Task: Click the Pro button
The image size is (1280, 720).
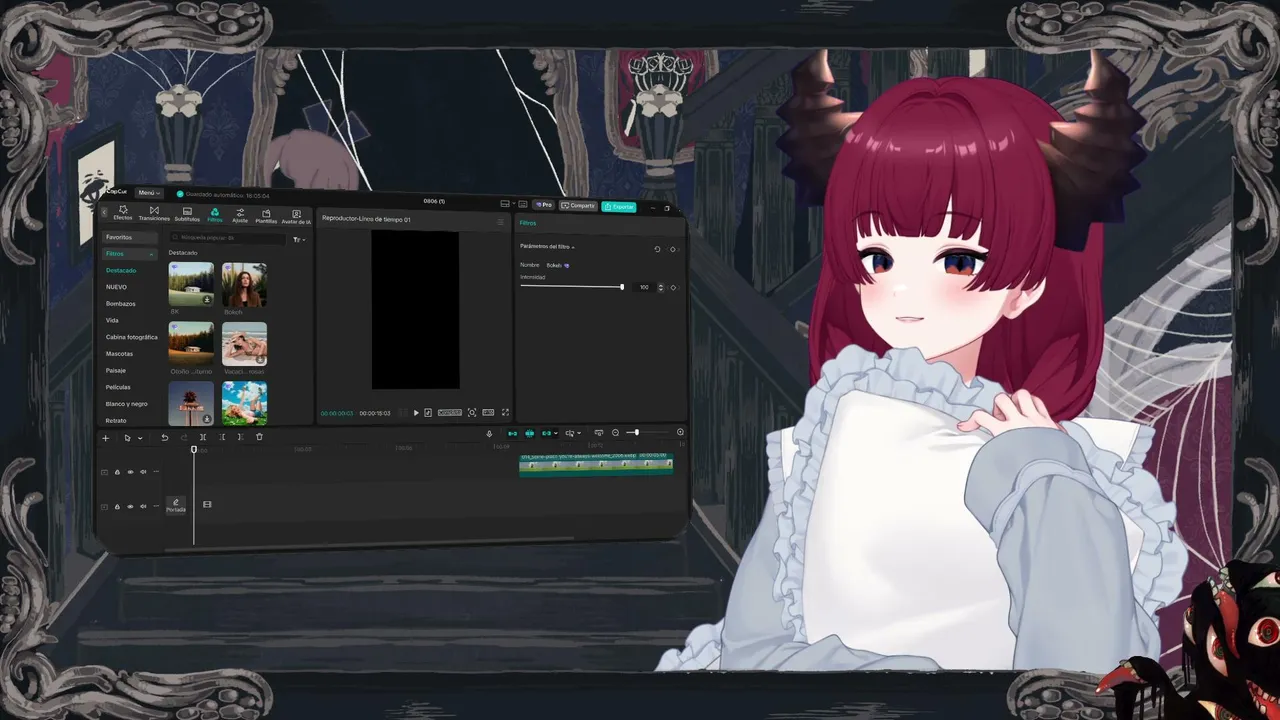Action: tap(544, 205)
